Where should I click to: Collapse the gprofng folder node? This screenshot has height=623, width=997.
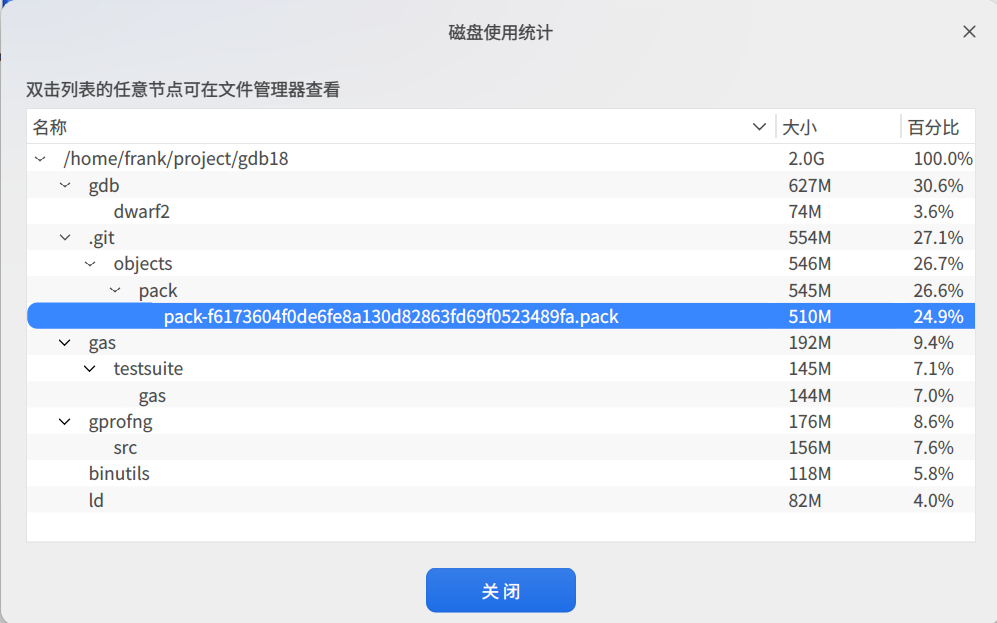64,421
